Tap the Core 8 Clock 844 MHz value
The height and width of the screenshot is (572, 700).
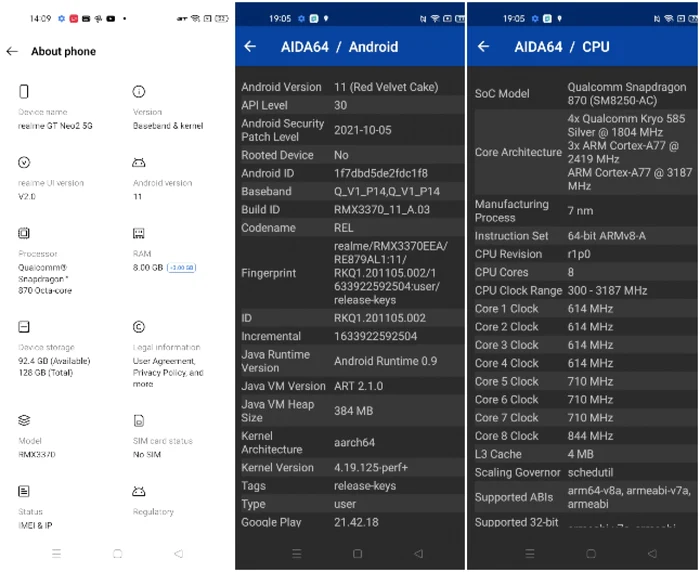pos(590,436)
